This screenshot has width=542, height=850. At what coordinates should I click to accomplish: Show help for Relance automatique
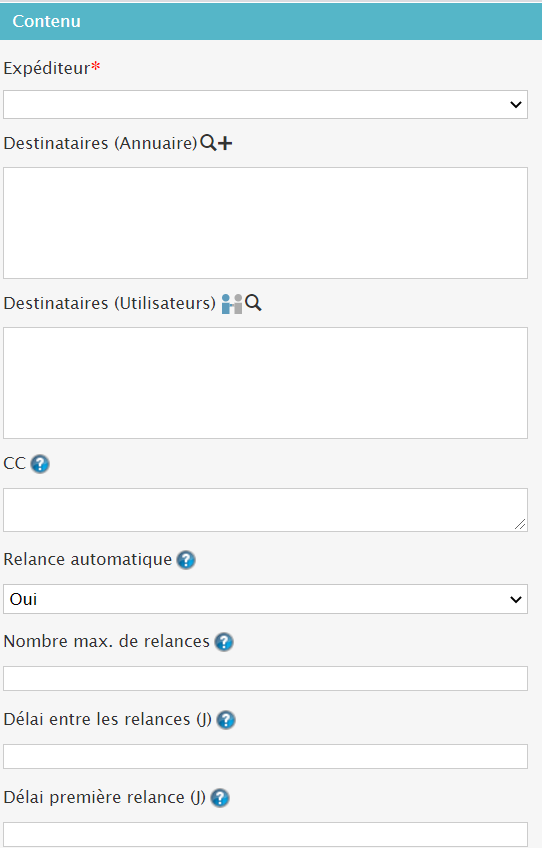point(186,560)
